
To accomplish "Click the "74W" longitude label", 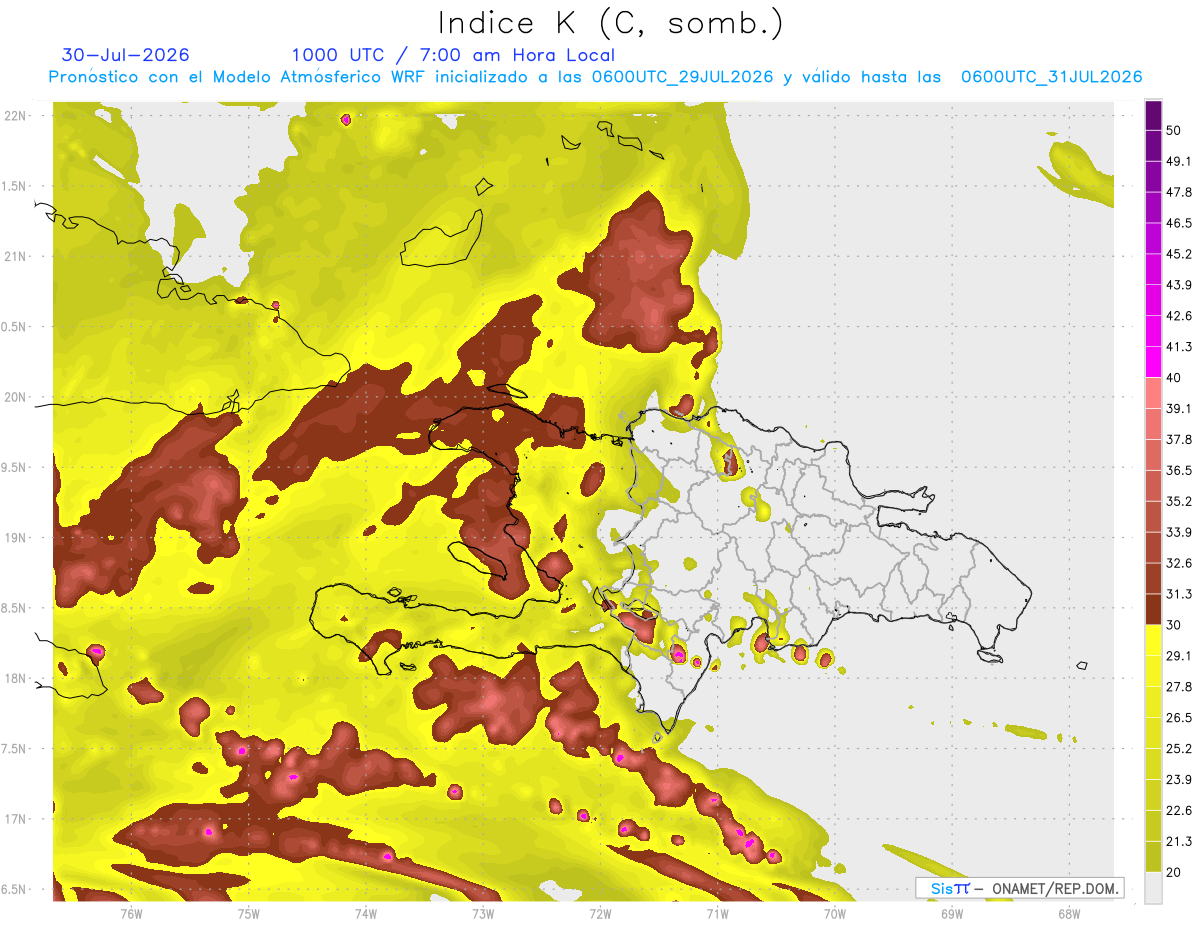I will 365,913.
